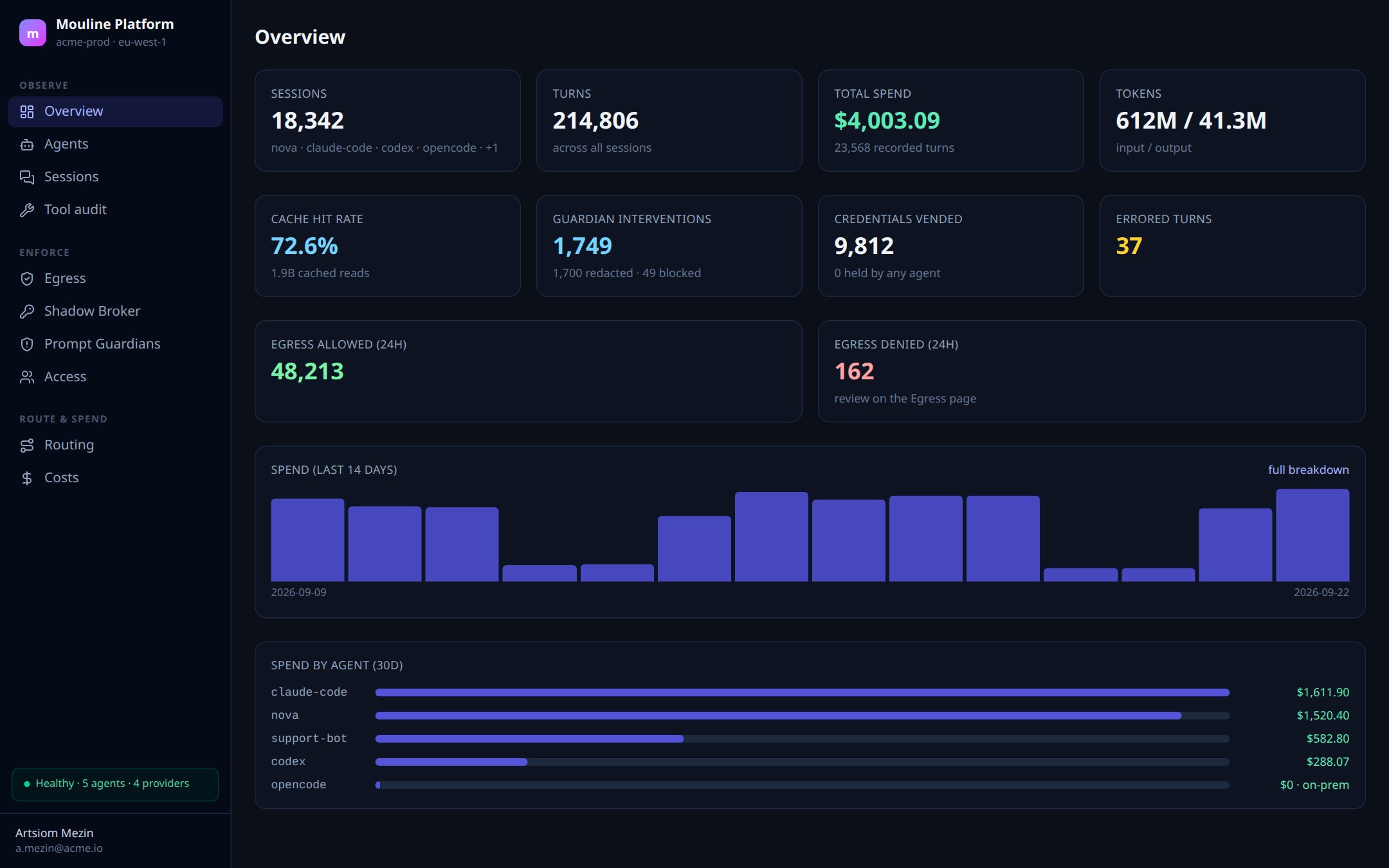Click the nova agent label
The height and width of the screenshot is (868, 1389).
[285, 716]
